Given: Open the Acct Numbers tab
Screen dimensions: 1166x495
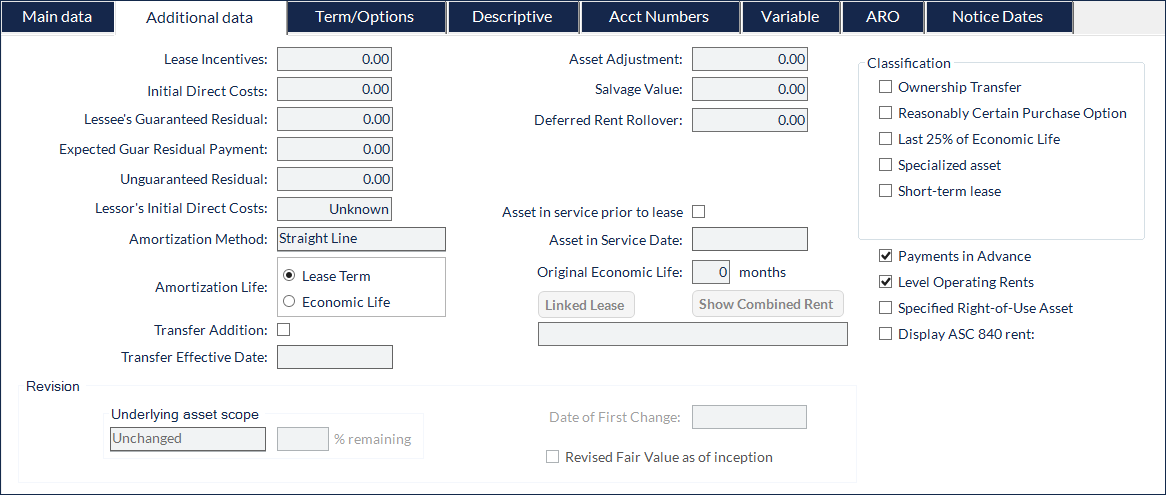Looking at the screenshot, I should 659,17.
